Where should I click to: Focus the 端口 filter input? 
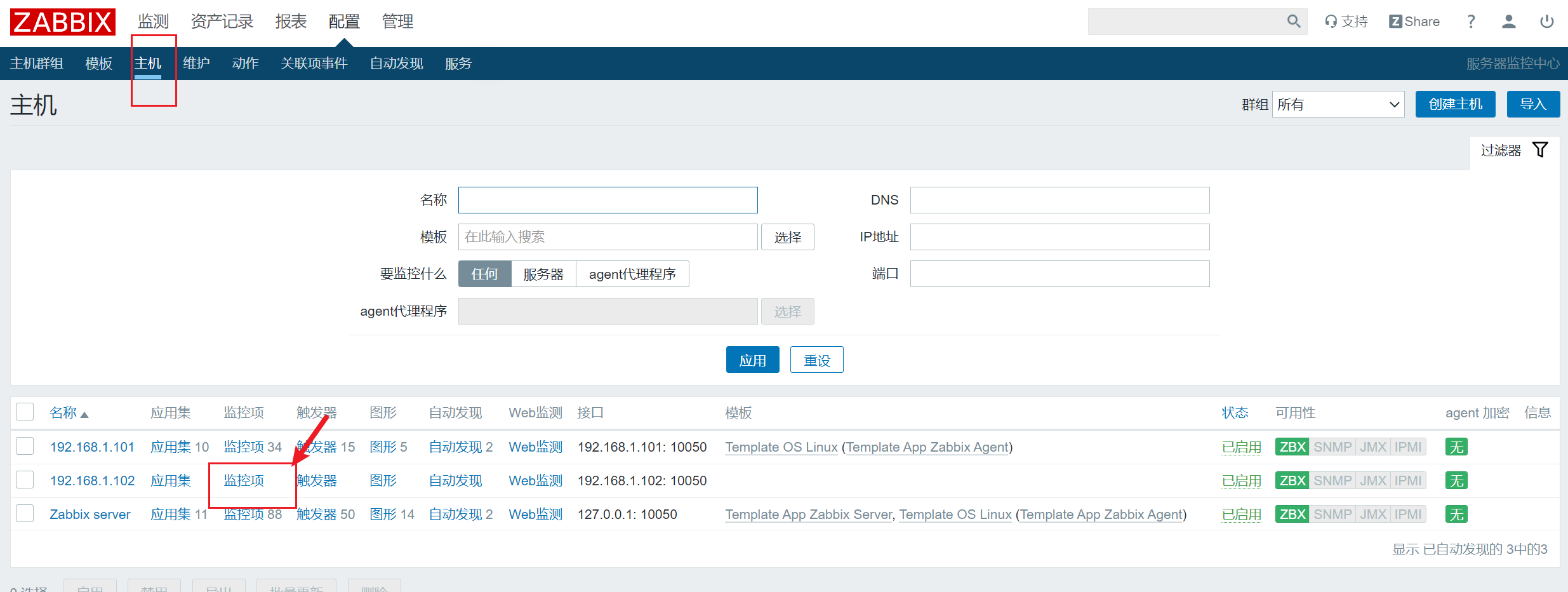click(1060, 274)
